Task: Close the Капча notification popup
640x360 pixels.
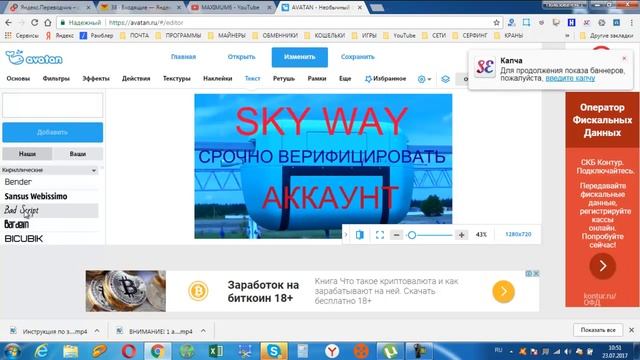Action: click(x=624, y=58)
